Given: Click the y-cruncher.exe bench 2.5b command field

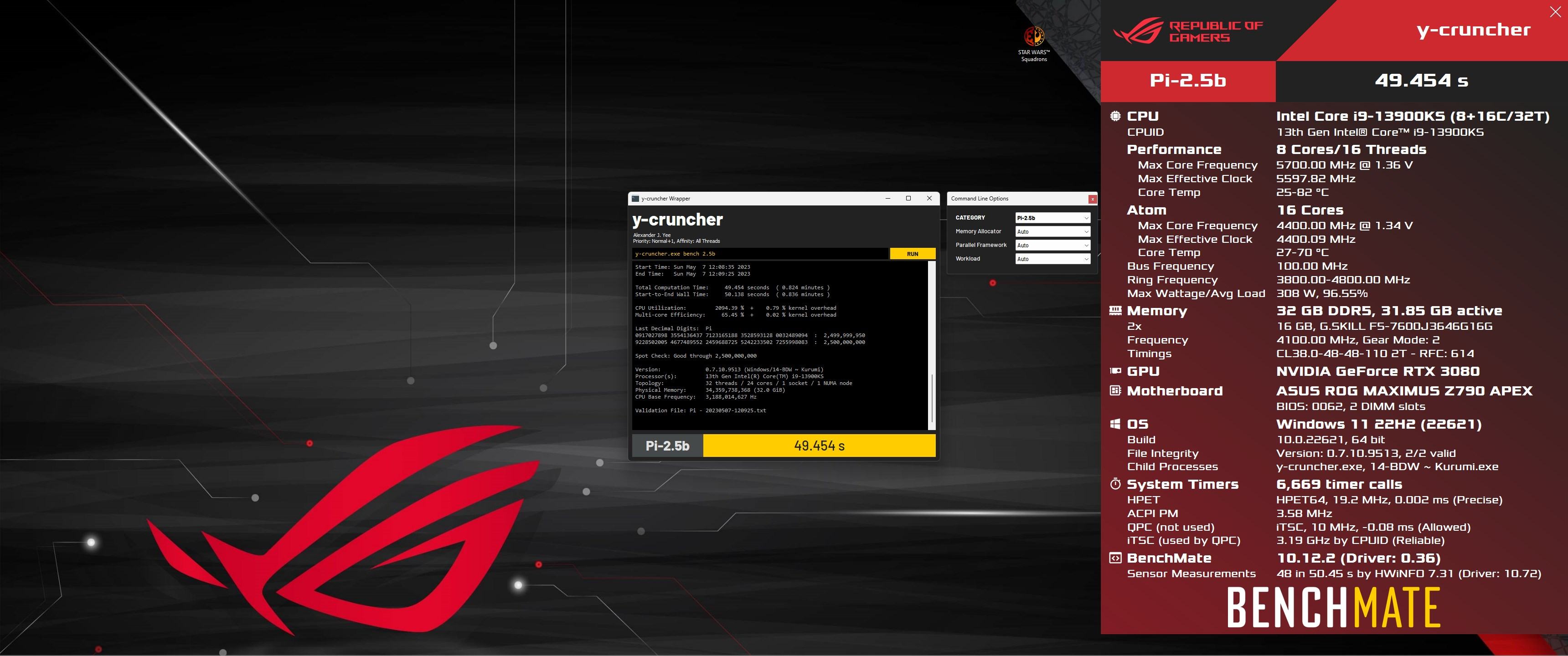Looking at the screenshot, I should pos(760,254).
